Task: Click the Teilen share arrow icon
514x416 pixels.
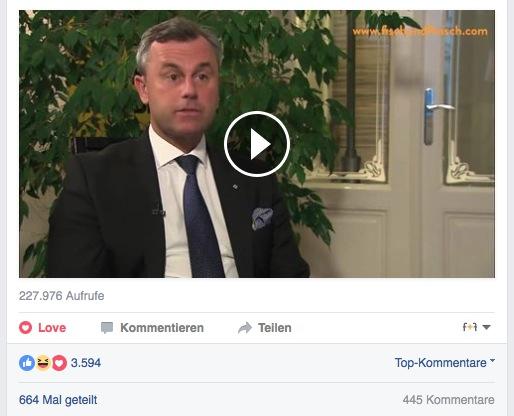Action: coord(245,328)
